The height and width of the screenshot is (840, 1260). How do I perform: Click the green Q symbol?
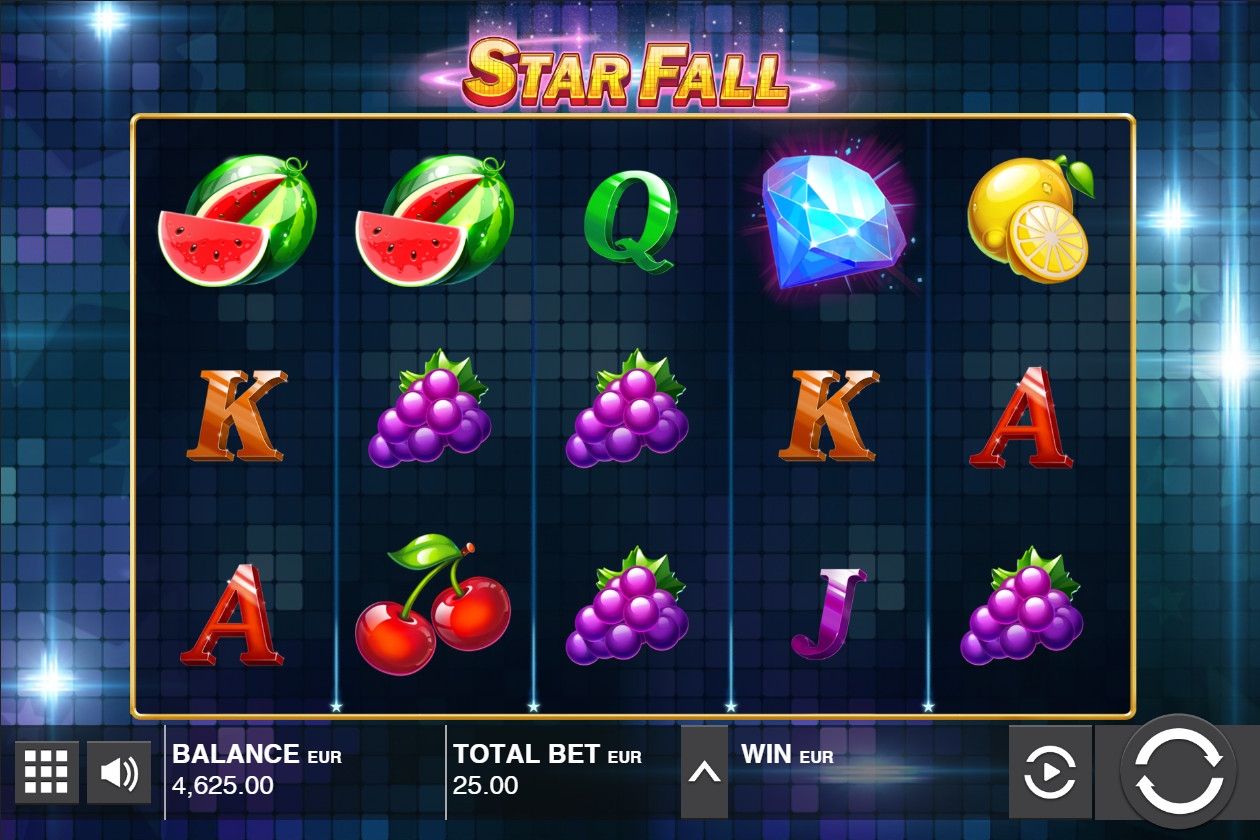631,220
